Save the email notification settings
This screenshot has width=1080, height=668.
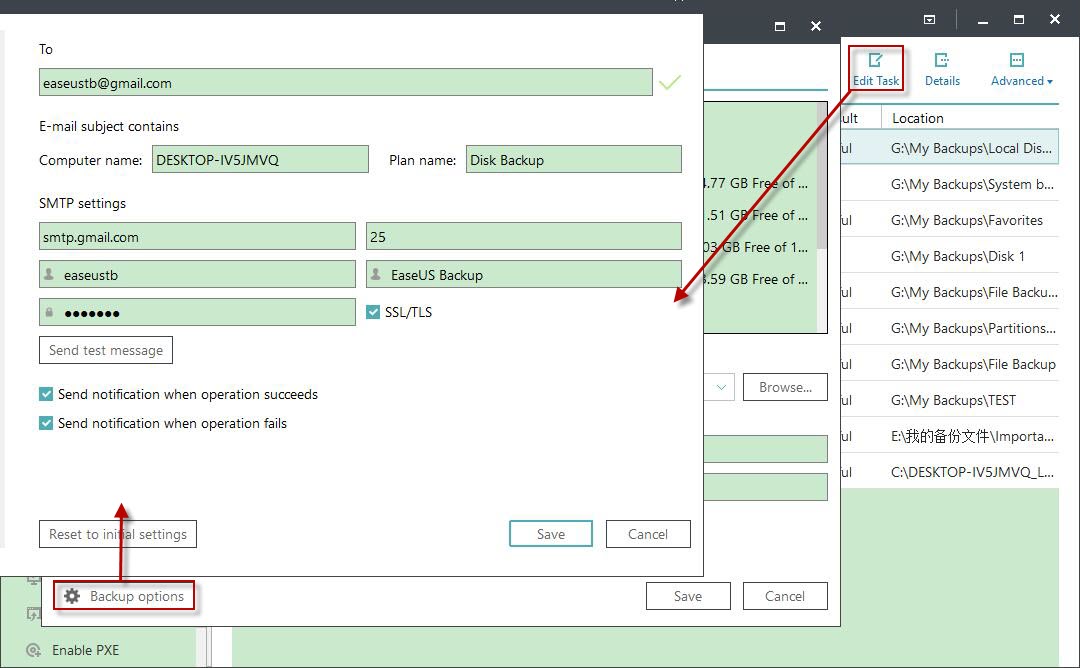pos(550,533)
